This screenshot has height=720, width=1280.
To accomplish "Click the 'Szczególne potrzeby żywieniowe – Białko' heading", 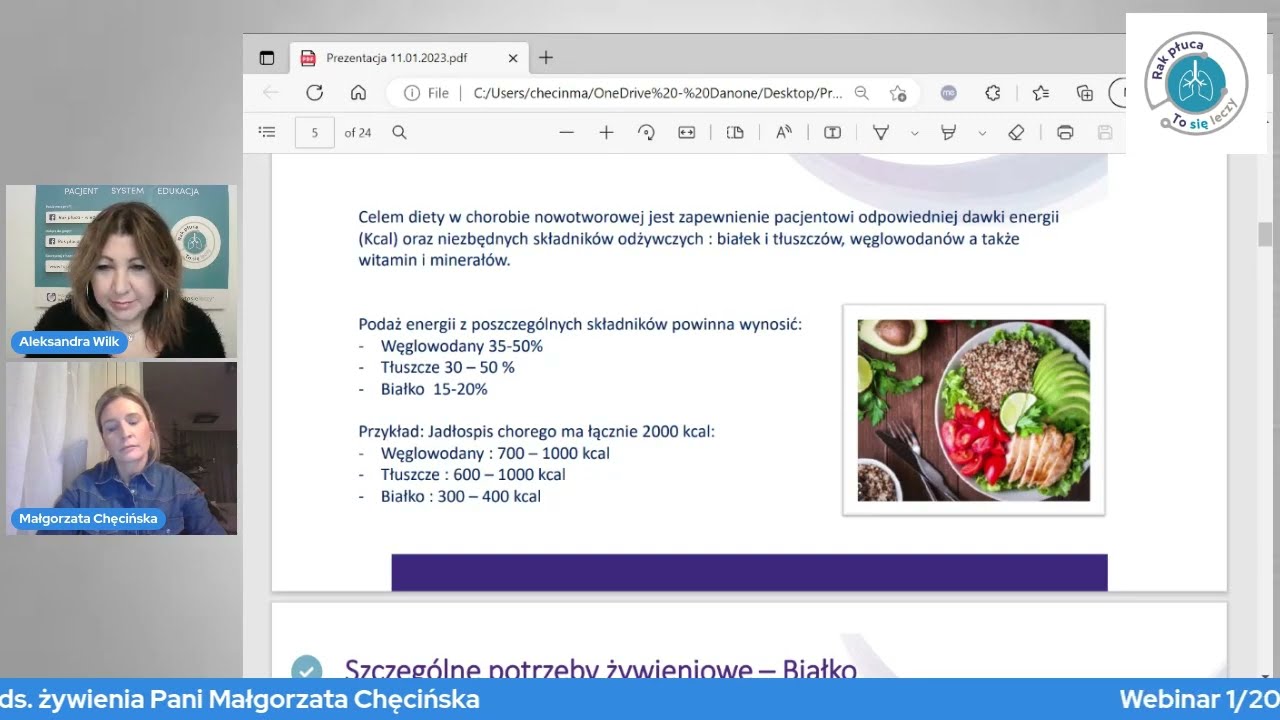I will click(601, 668).
